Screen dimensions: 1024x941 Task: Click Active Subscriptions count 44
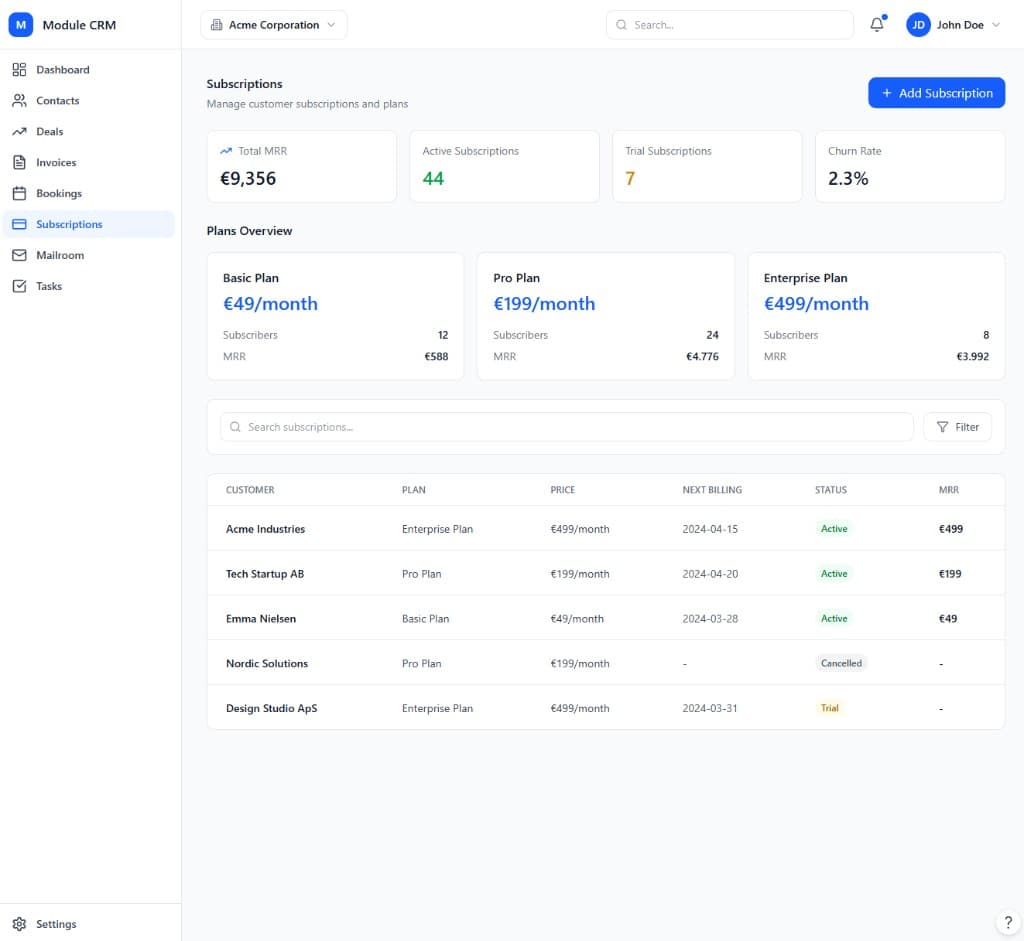[433, 178]
